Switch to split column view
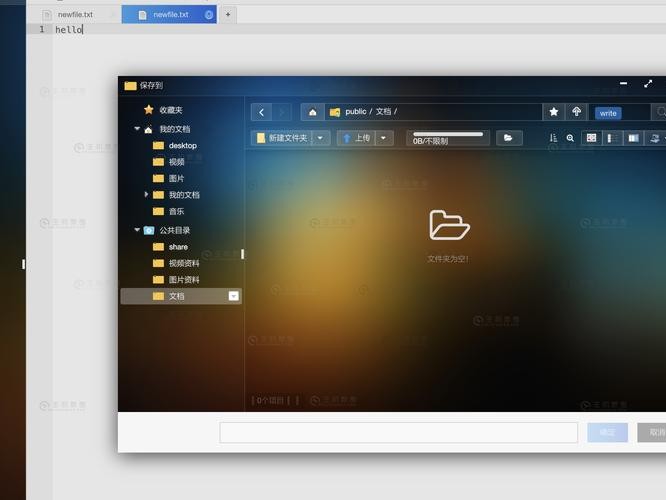Viewport: 666px width, 500px height. [633, 138]
